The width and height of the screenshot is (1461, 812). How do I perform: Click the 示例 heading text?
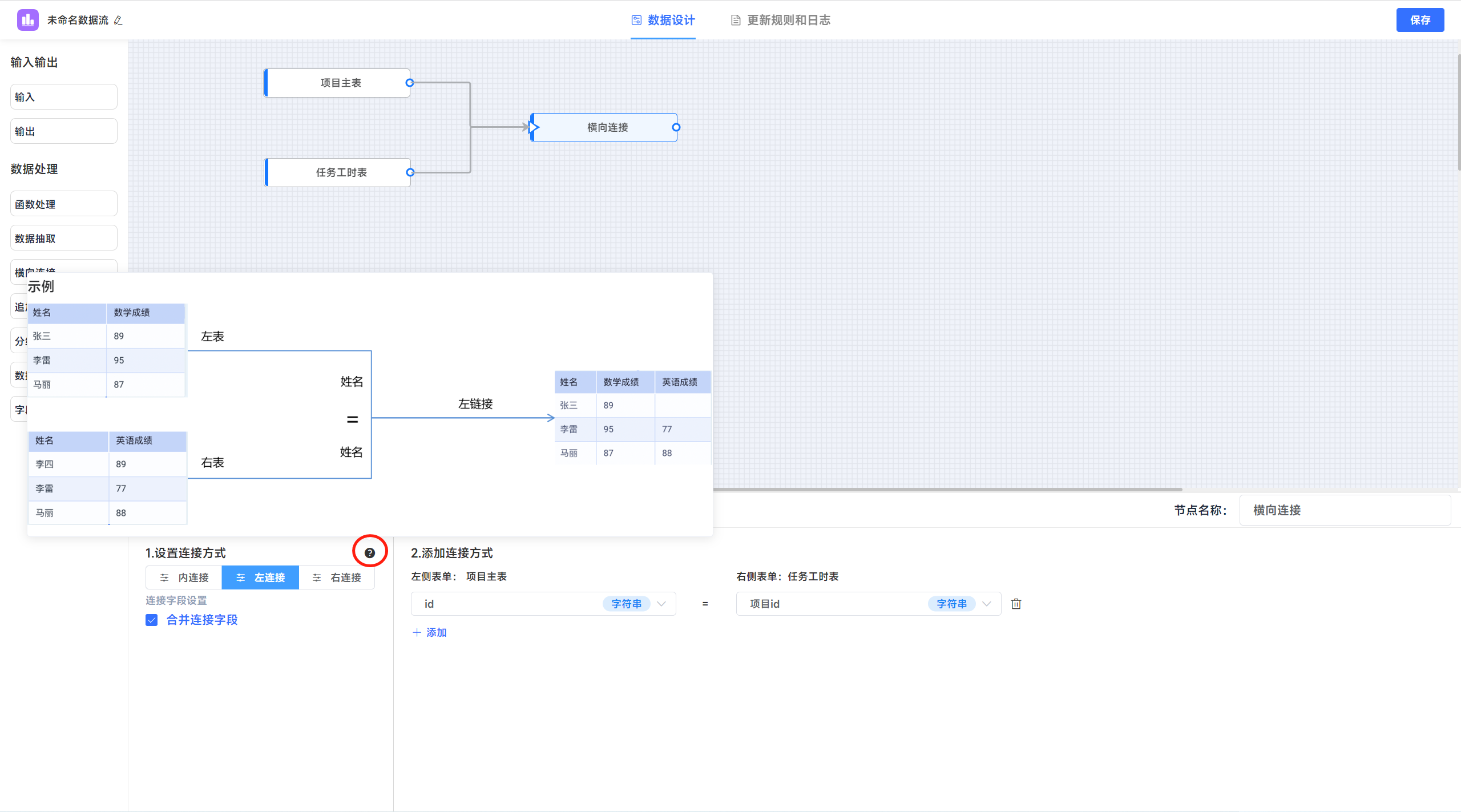pyautogui.click(x=41, y=286)
